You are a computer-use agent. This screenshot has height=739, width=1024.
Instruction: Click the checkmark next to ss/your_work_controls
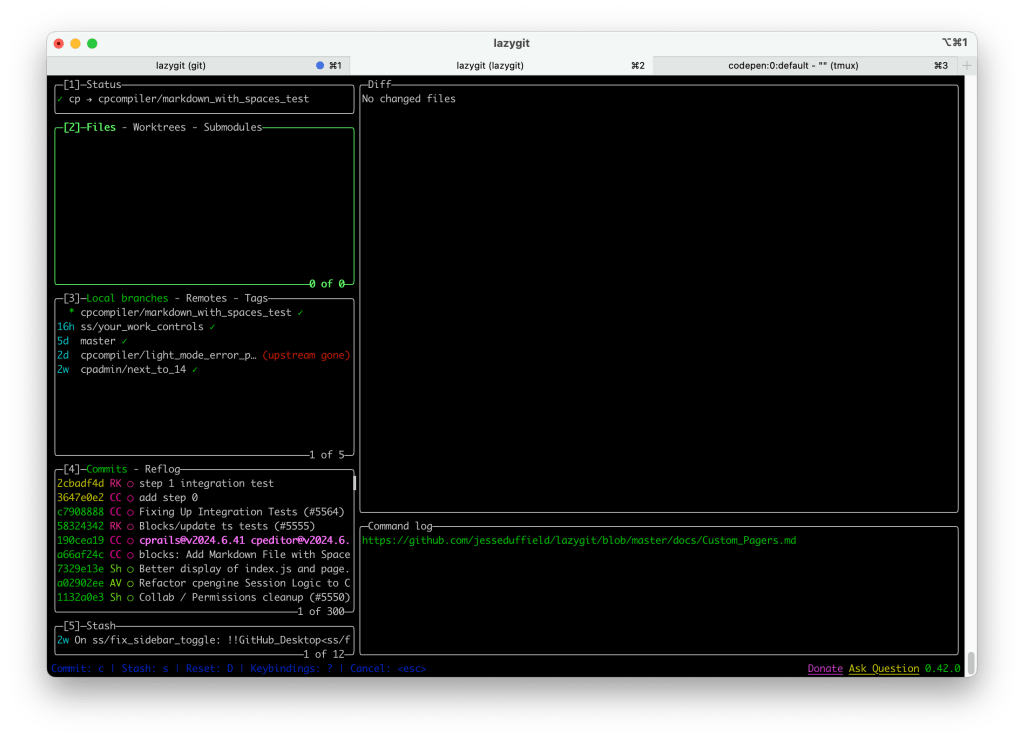click(212, 327)
